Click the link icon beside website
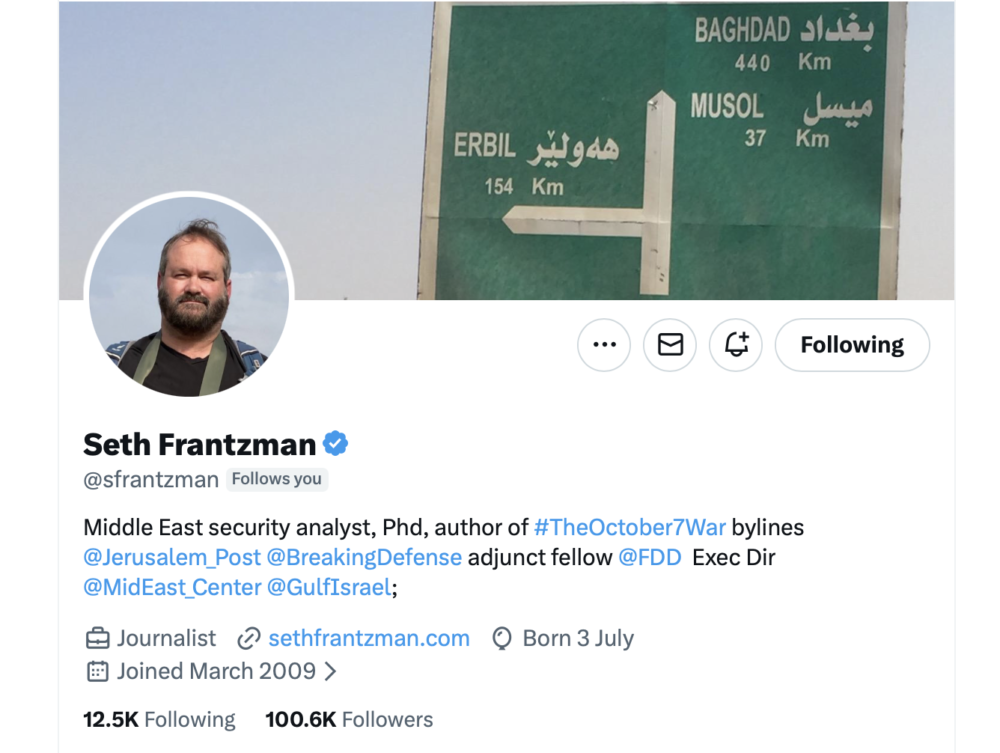The height and width of the screenshot is (753, 1000). pyautogui.click(x=249, y=638)
